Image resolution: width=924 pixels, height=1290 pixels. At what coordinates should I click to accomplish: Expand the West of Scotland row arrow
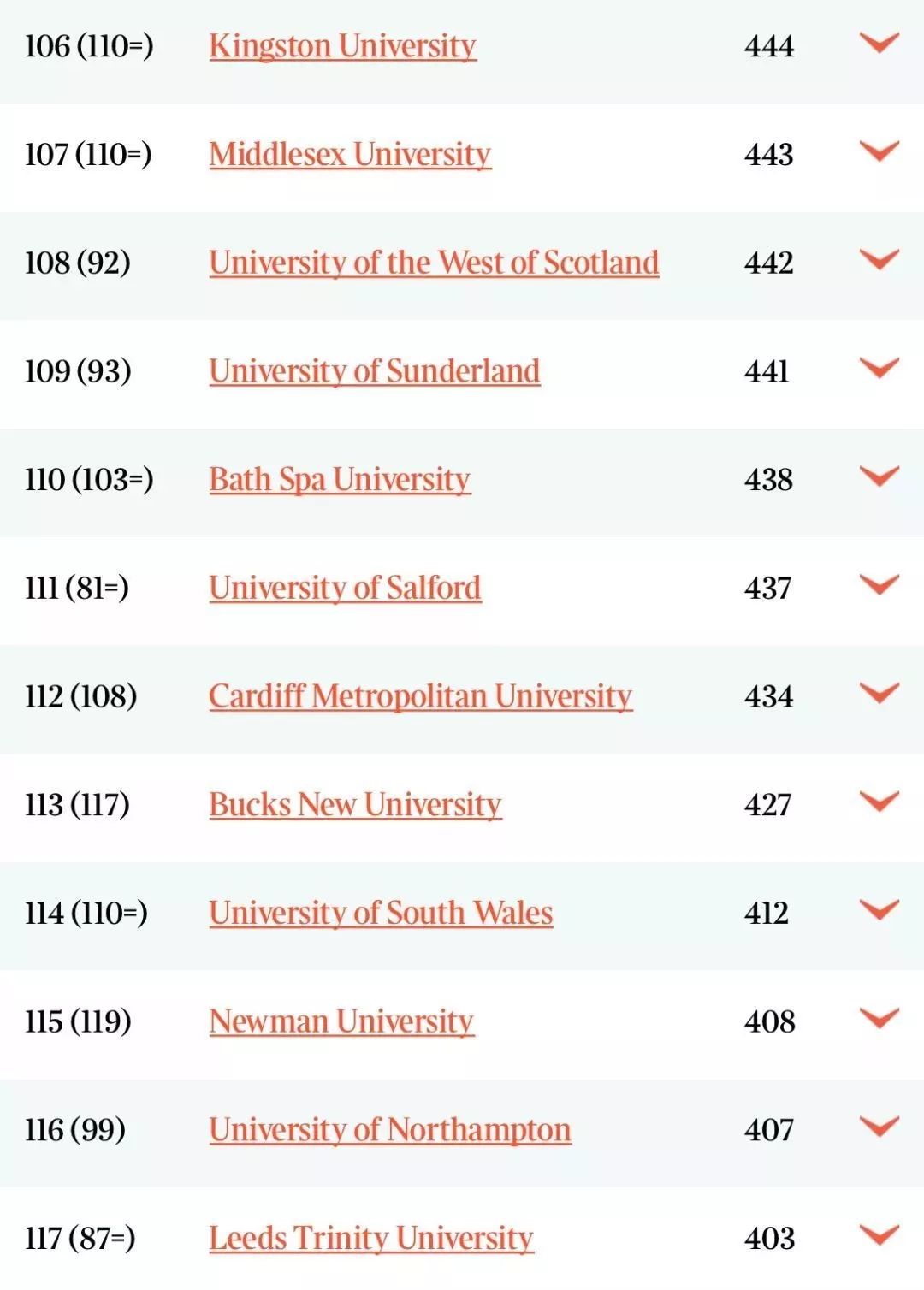pyautogui.click(x=880, y=258)
